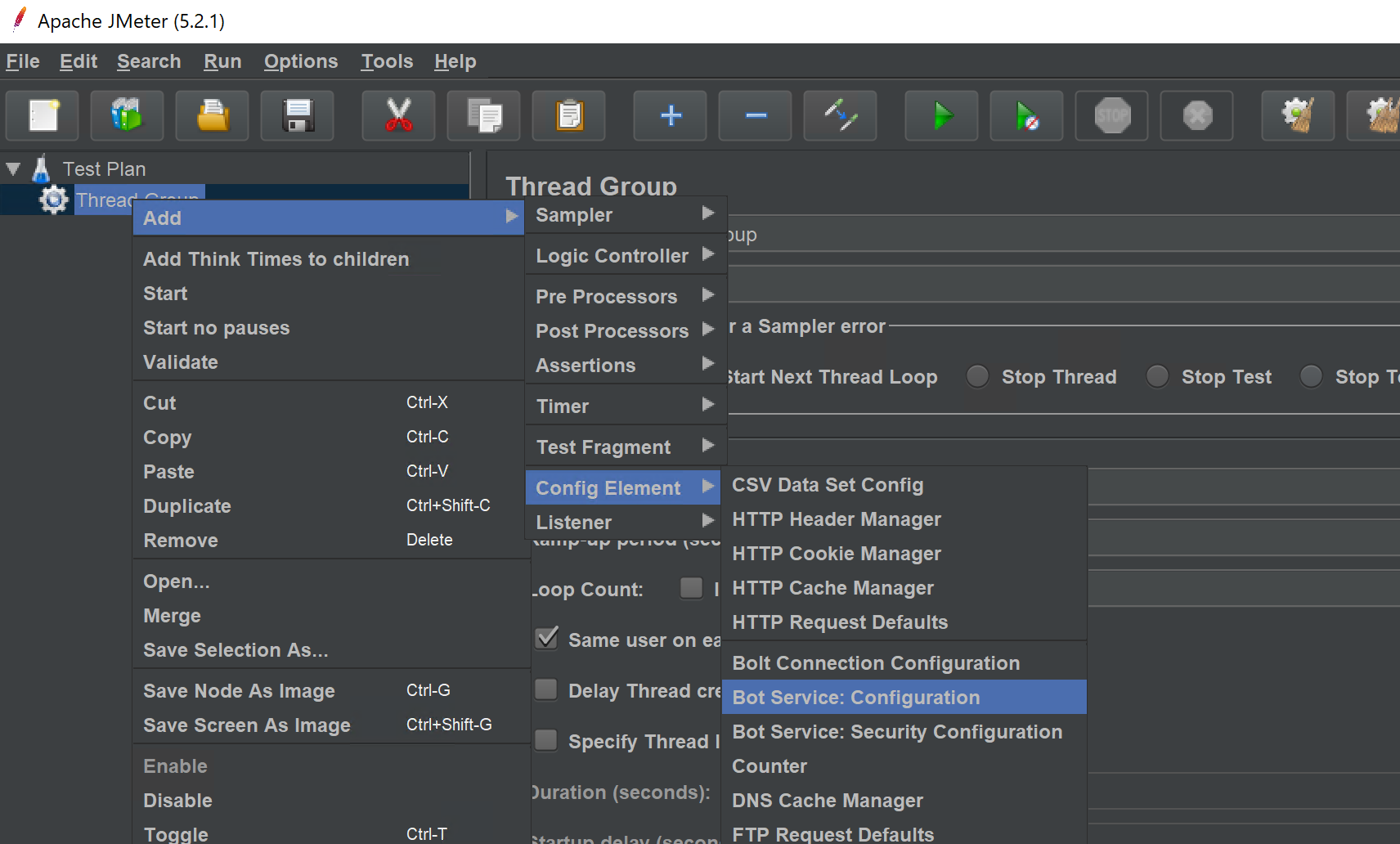Uncheck Same user on each iteration
Screen dimensions: 1400x844
point(546,639)
